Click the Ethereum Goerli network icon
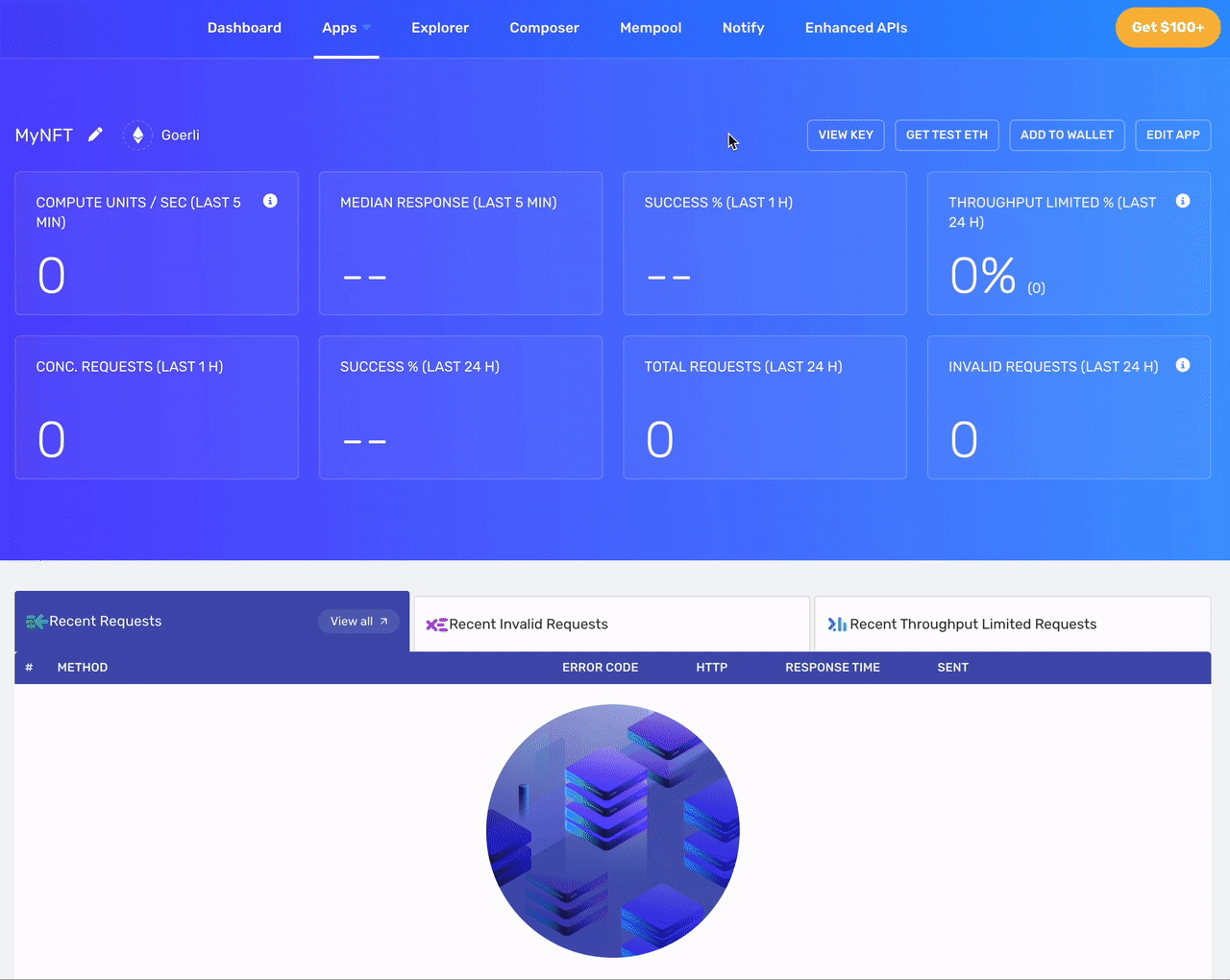The height and width of the screenshot is (980, 1230). [x=137, y=135]
